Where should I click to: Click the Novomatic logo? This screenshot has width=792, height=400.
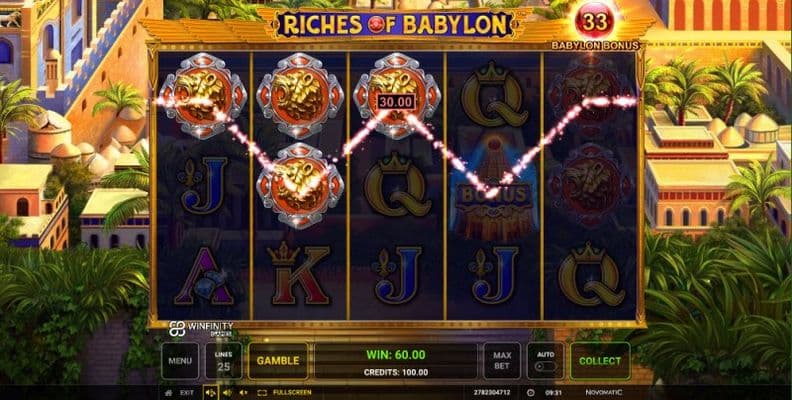pos(603,392)
